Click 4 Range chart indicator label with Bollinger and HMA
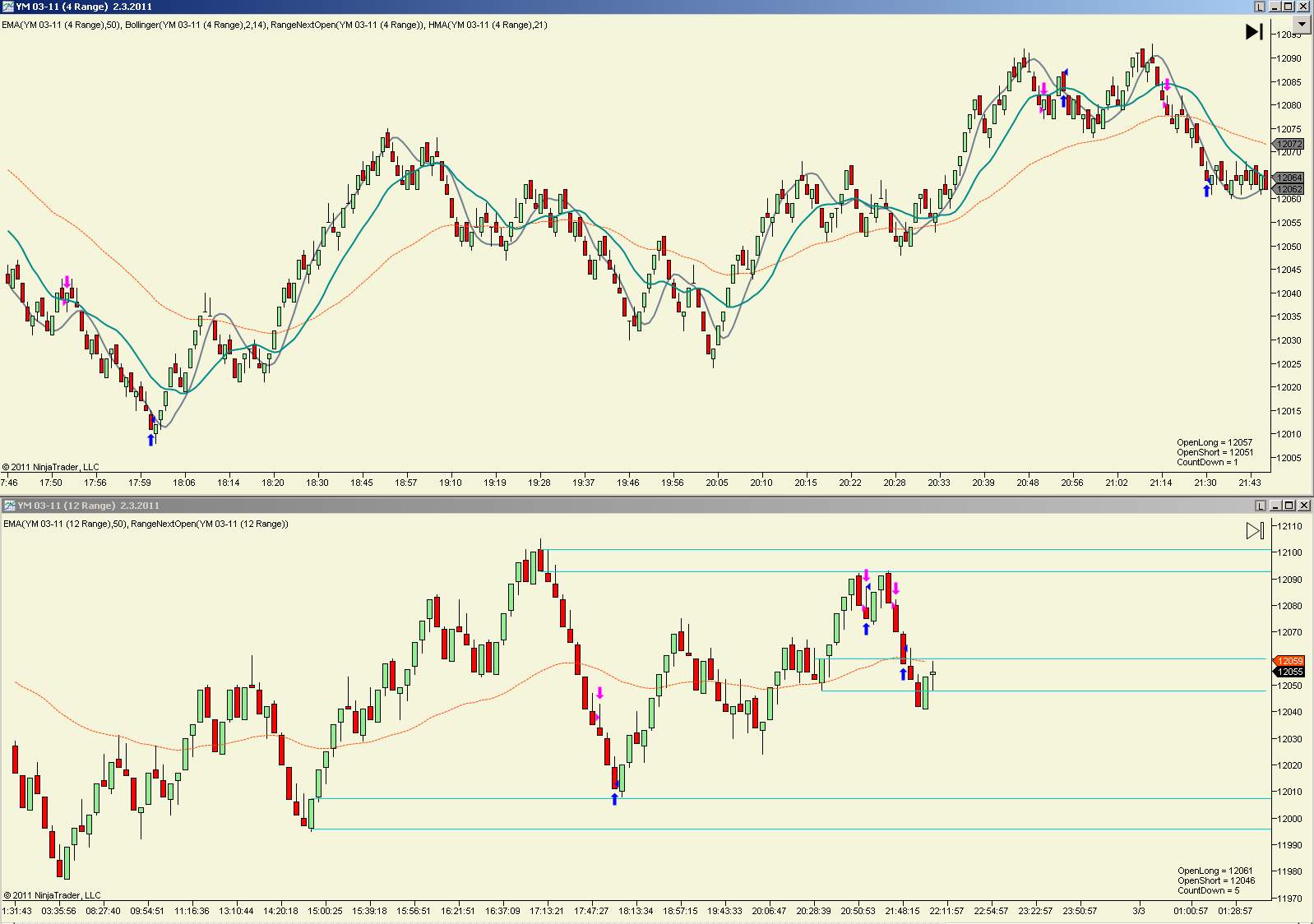 point(275,25)
